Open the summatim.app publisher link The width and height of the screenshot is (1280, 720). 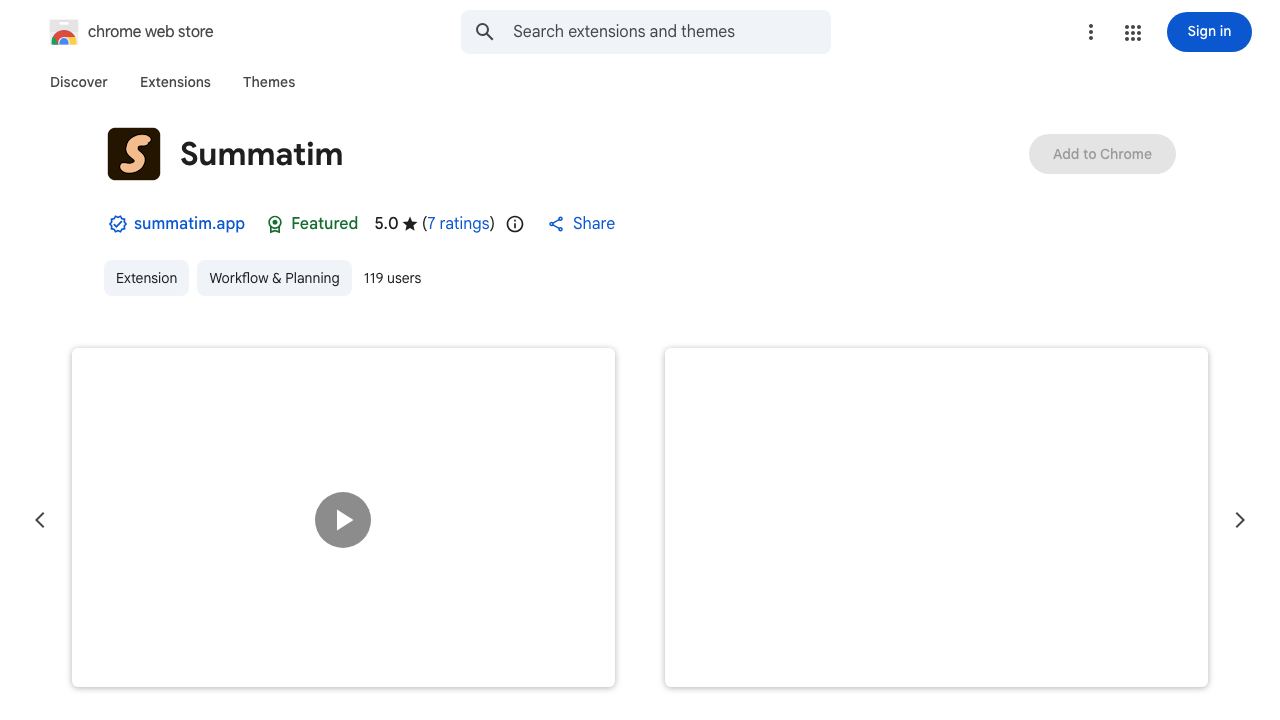pos(189,224)
